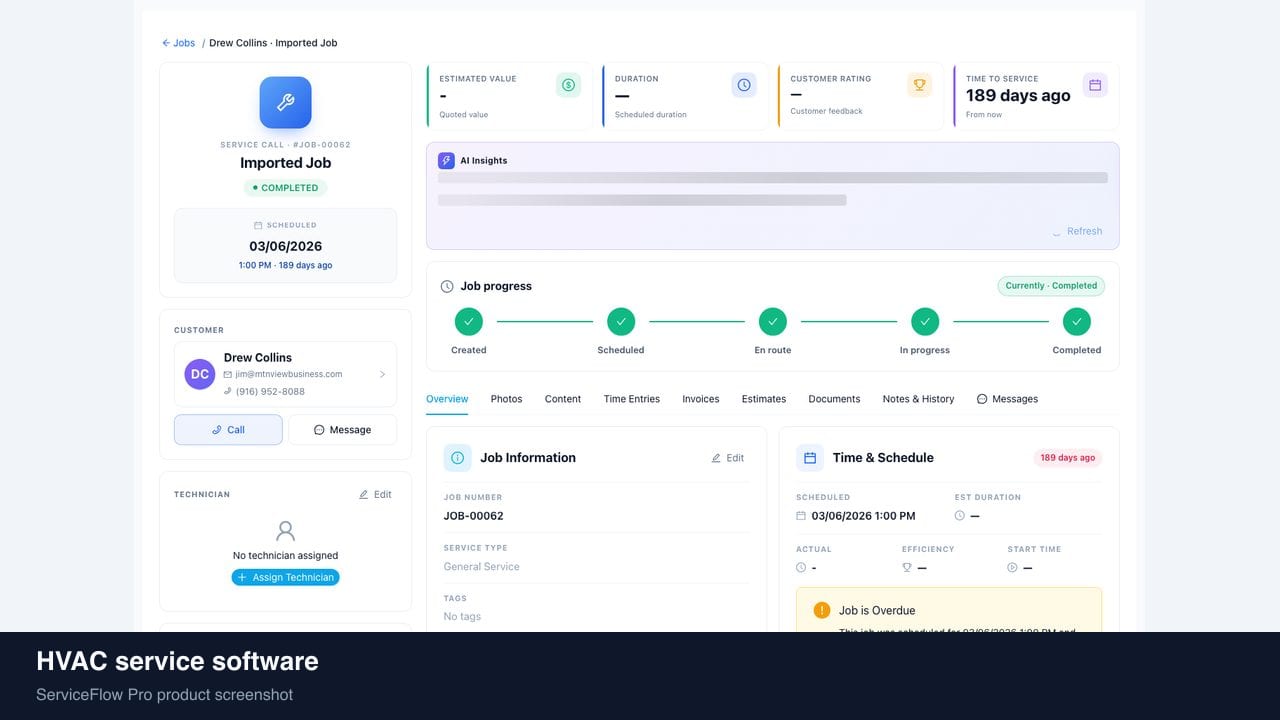Edit the Job Information card

[728, 458]
